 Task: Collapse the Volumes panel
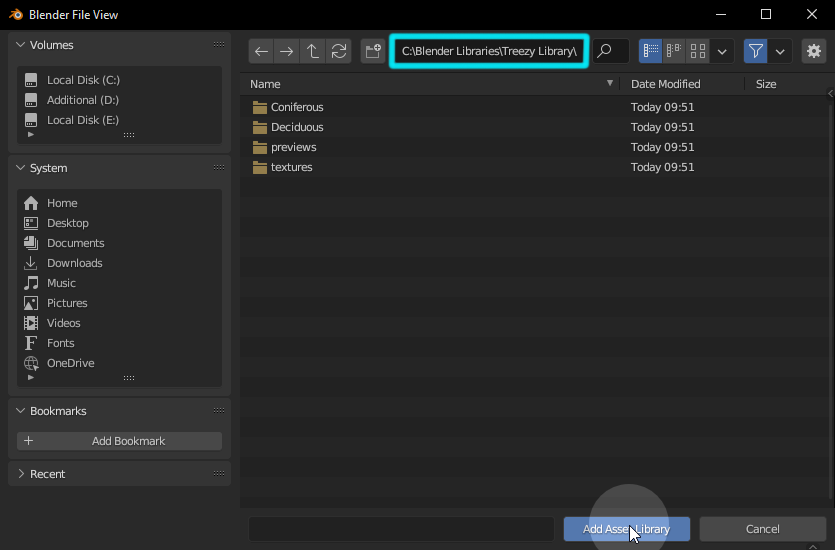[x=22, y=45]
